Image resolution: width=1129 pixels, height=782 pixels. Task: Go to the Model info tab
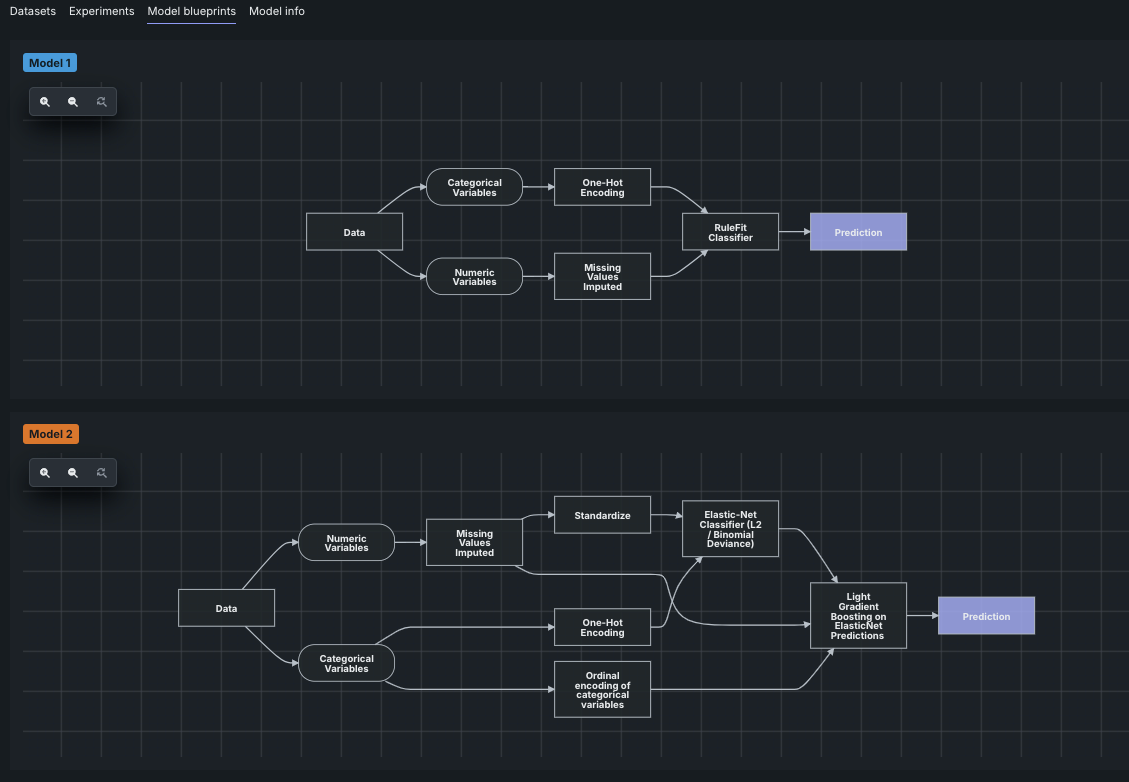tap(277, 11)
